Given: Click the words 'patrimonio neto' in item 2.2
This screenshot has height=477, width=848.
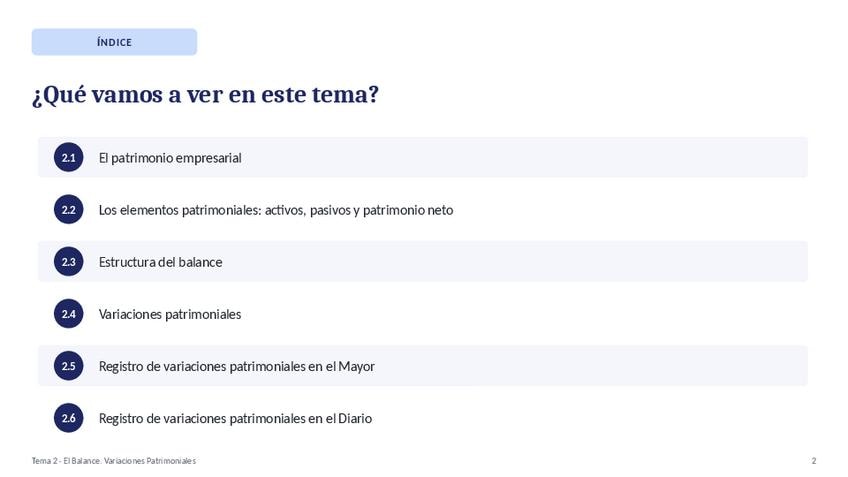Looking at the screenshot, I should pos(408,210).
